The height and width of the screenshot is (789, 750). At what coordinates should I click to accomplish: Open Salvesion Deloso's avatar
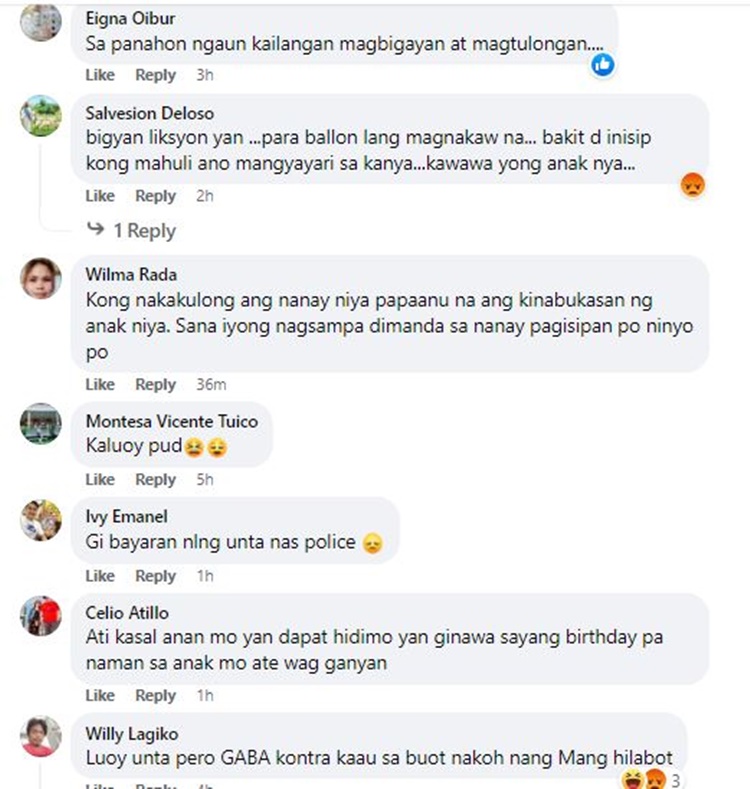pyautogui.click(x=41, y=115)
